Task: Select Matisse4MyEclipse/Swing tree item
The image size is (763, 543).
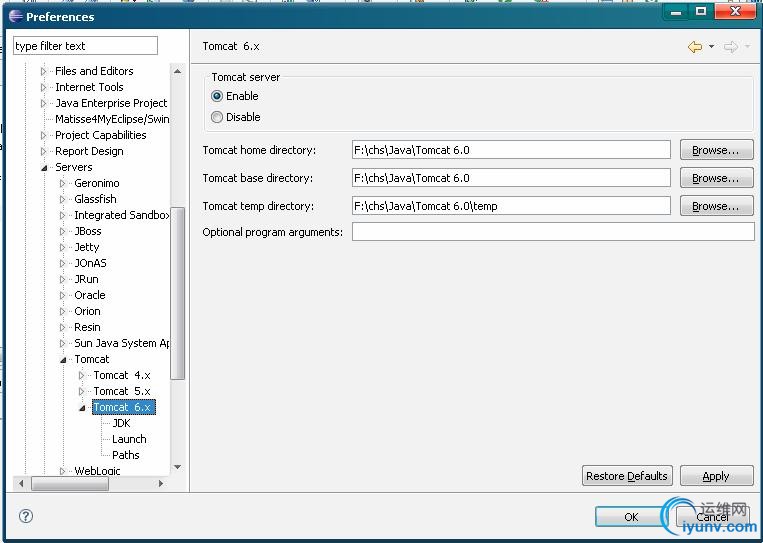Action: click(x=112, y=119)
